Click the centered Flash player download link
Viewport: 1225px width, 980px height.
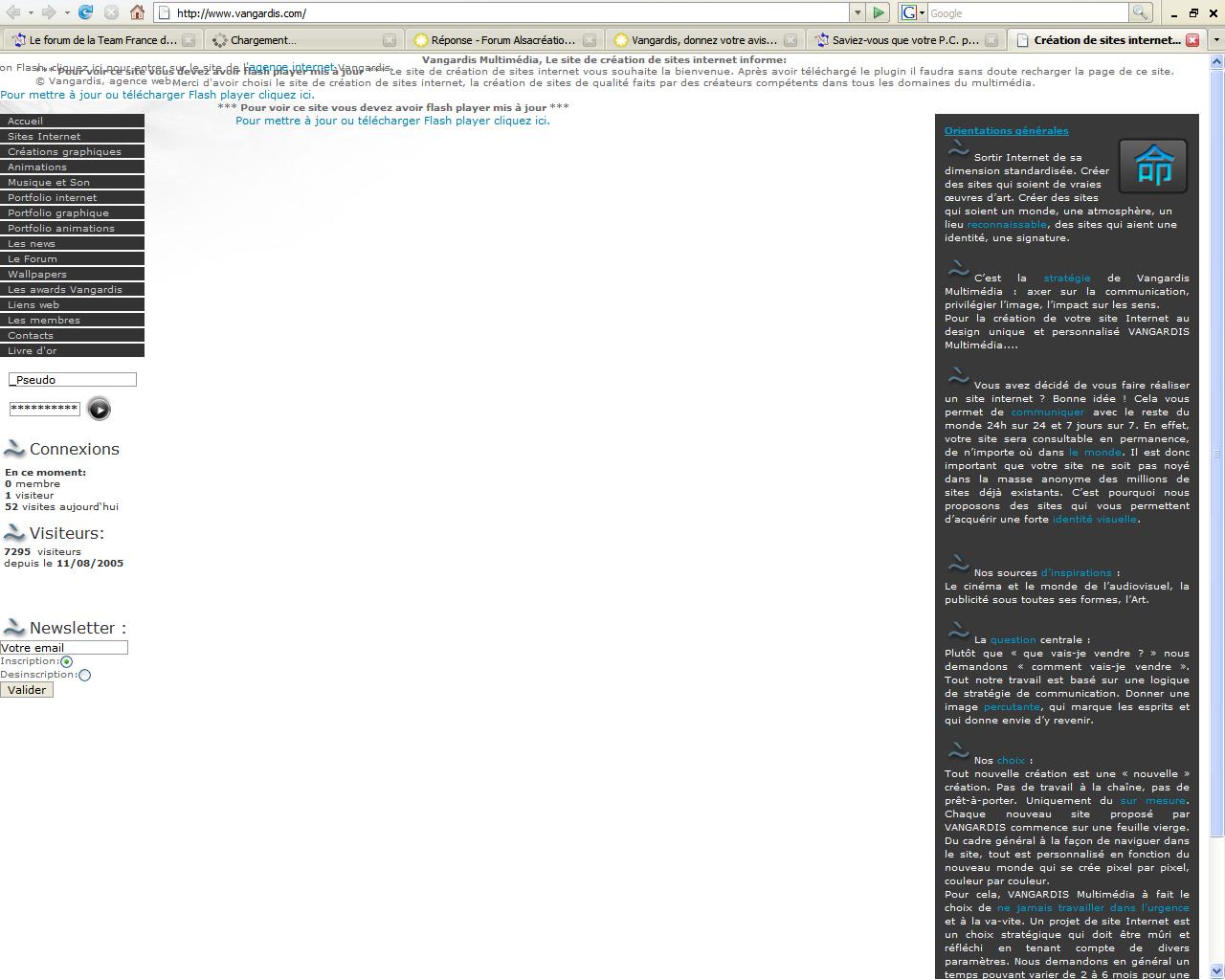point(392,121)
